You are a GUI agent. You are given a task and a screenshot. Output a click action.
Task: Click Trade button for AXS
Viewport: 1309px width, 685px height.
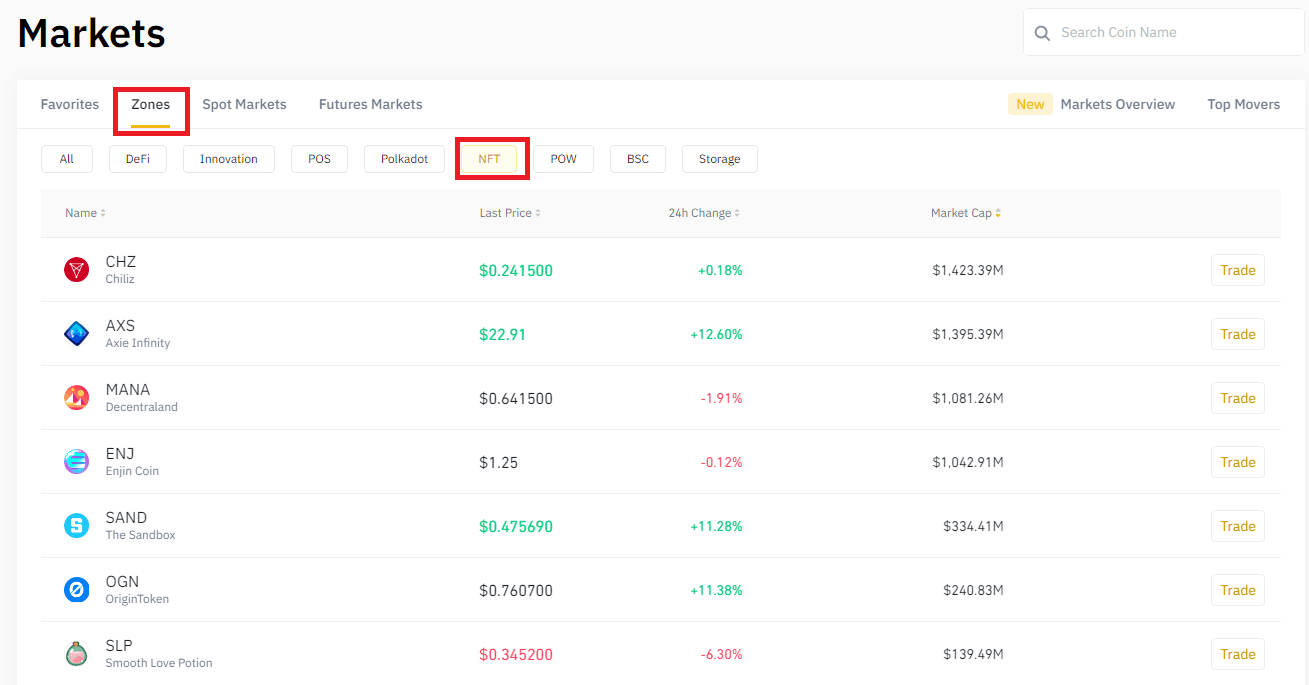tap(1238, 334)
